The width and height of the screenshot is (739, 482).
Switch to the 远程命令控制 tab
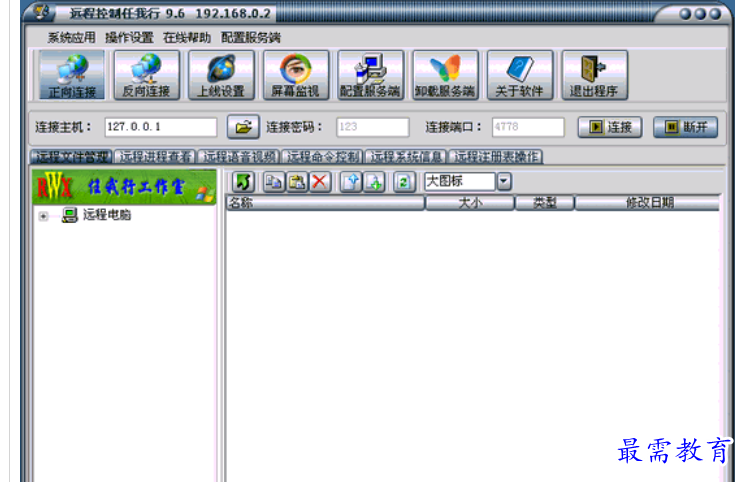(x=323, y=157)
